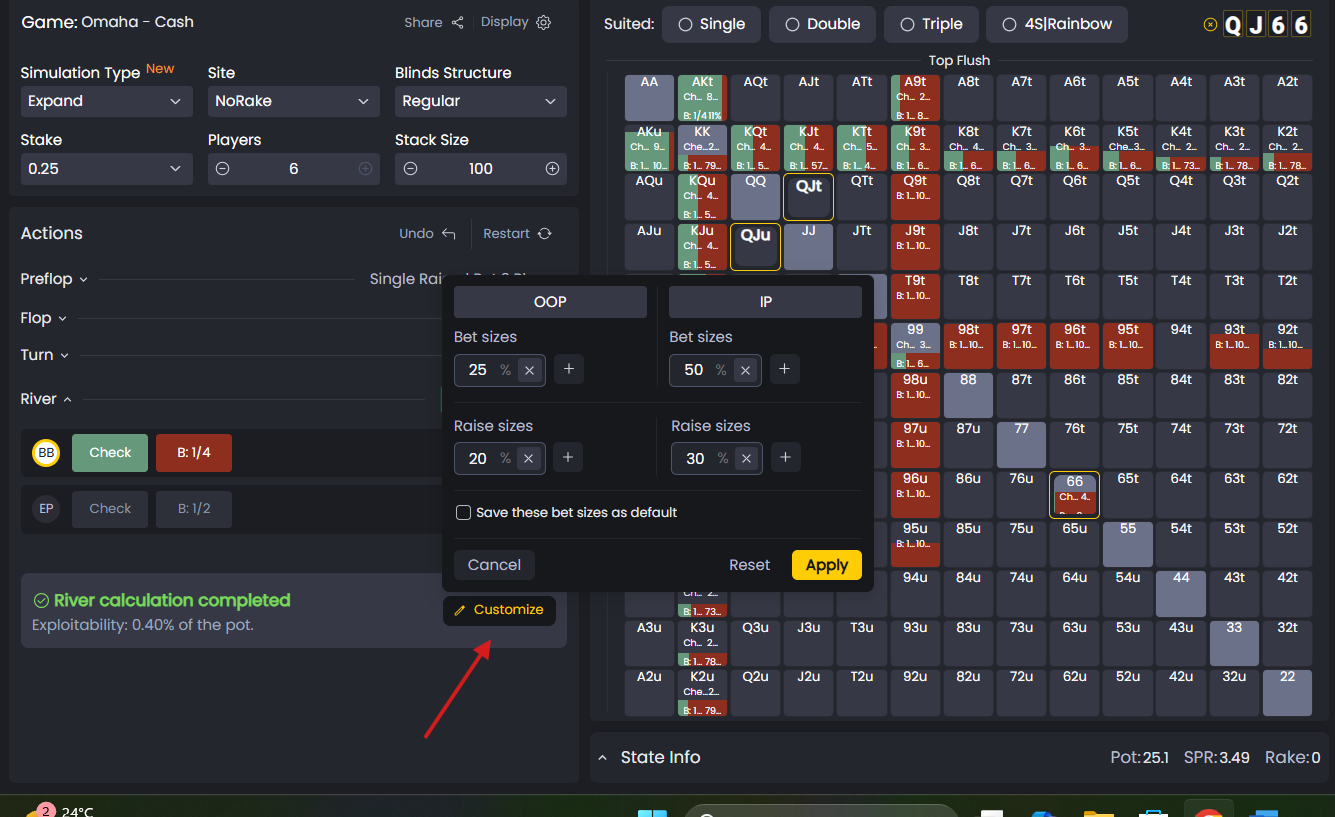
Task: Click the yellow BB player badge
Action: 46,452
